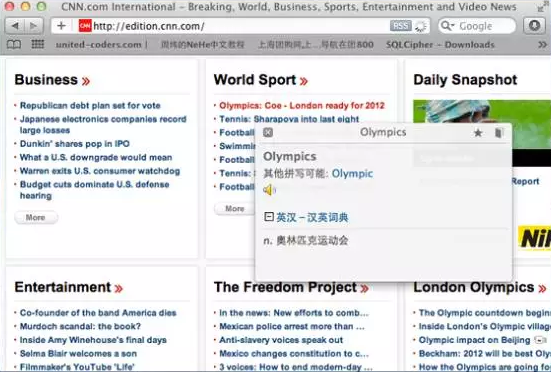The height and width of the screenshot is (372, 551).
Task: Open the Daily Snapshot photo thumbnail
Action: point(482,111)
